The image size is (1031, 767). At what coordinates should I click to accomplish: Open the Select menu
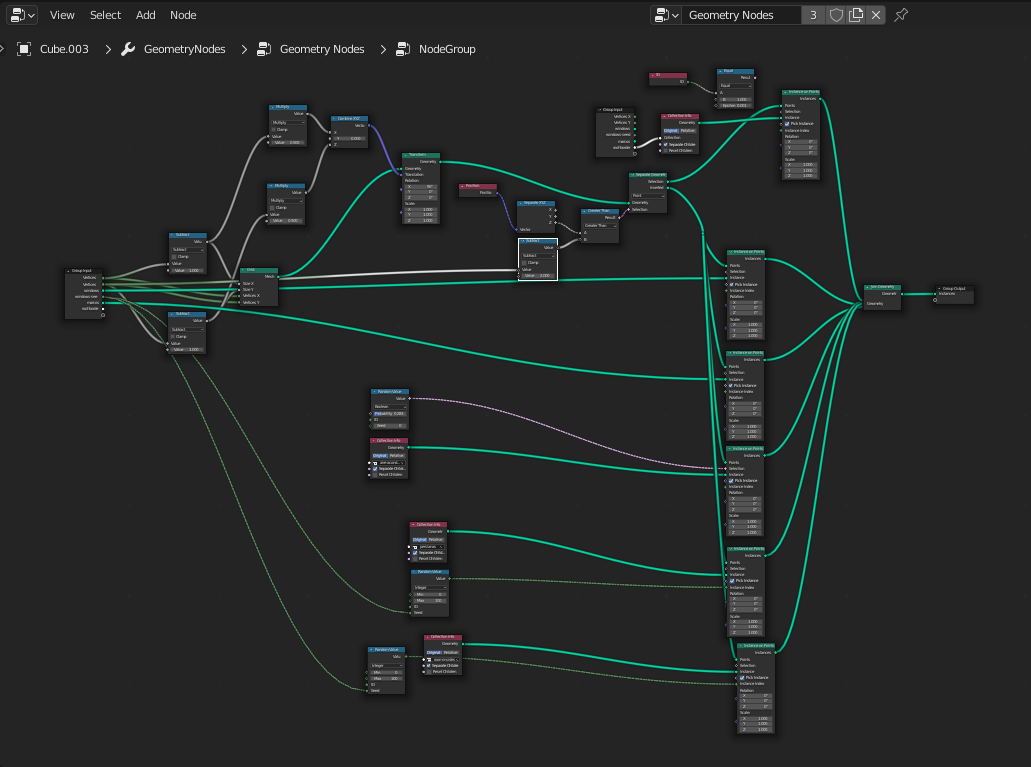[x=105, y=15]
